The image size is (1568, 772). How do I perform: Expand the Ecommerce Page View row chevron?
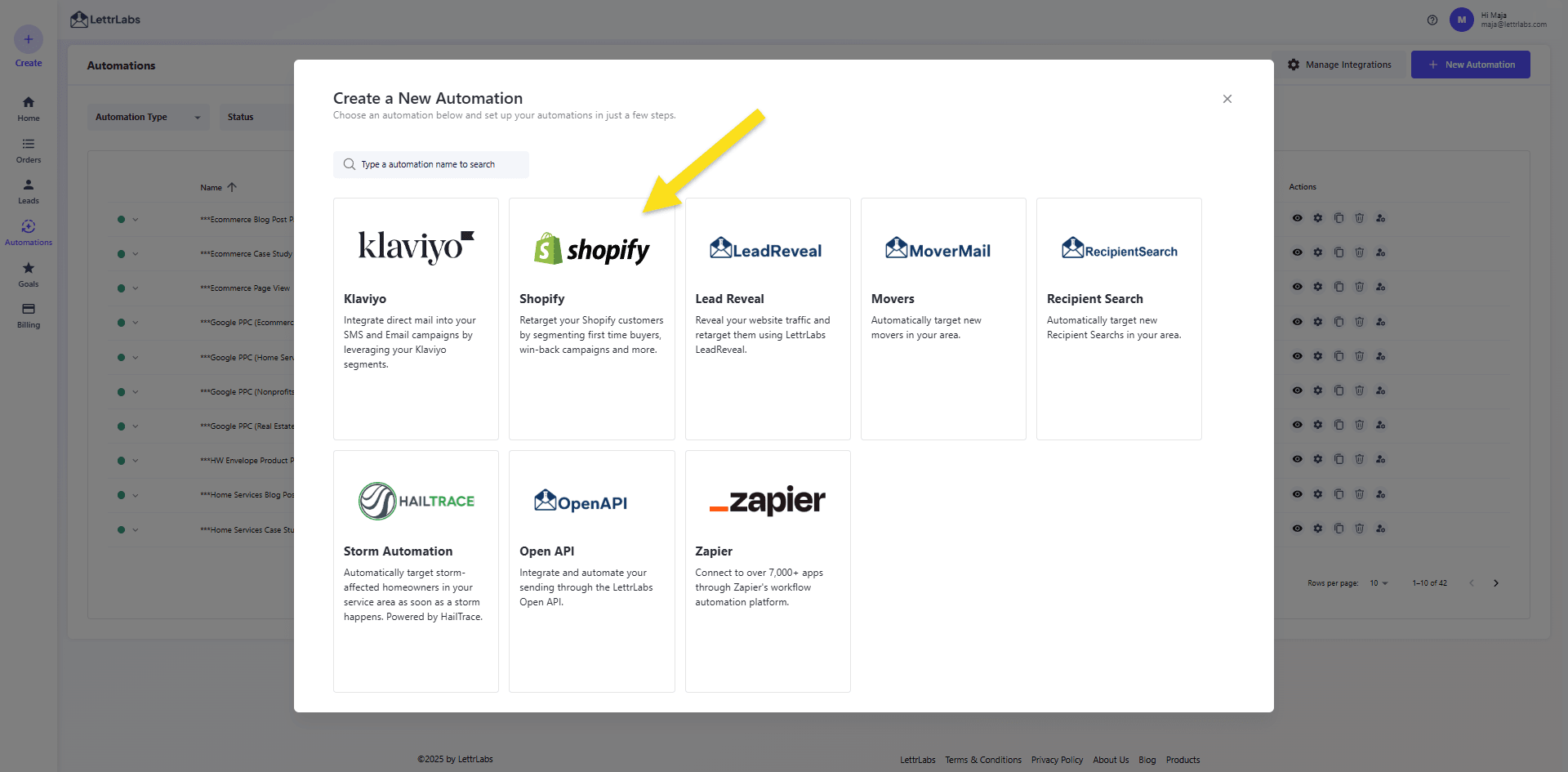click(136, 288)
